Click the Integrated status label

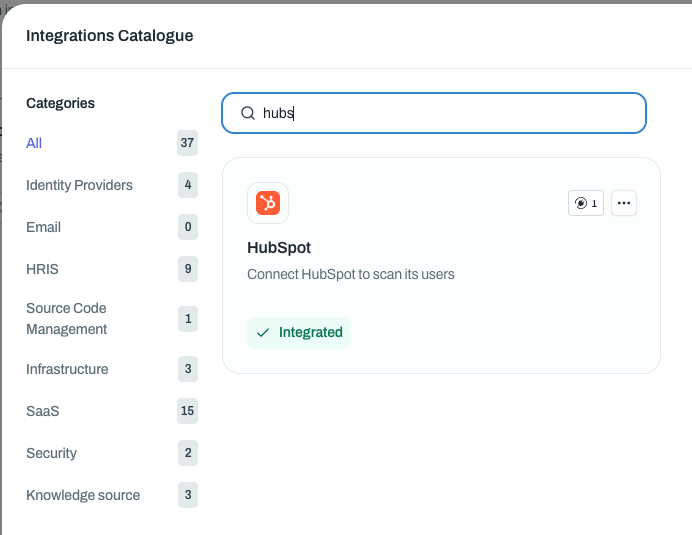point(310,333)
